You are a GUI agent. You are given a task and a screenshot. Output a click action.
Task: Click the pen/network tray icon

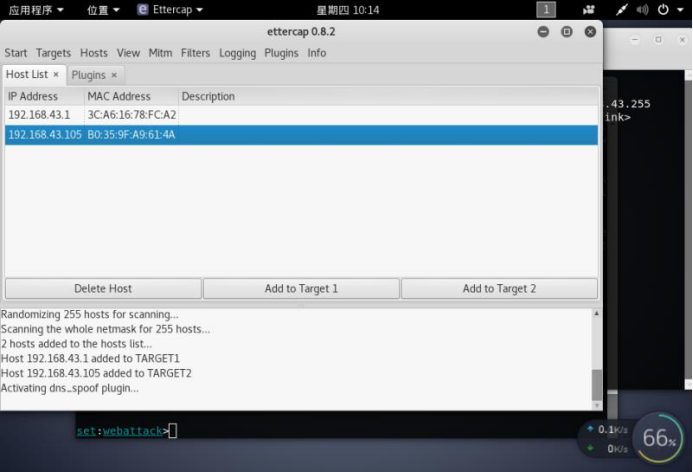(621, 10)
